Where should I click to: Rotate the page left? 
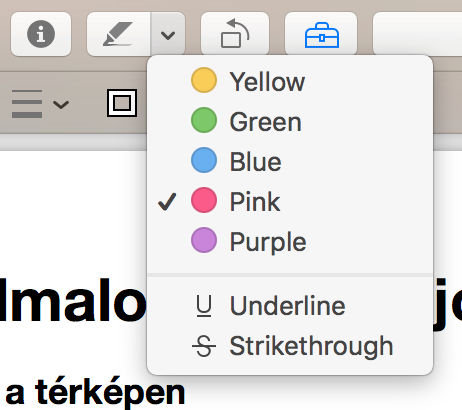235,34
